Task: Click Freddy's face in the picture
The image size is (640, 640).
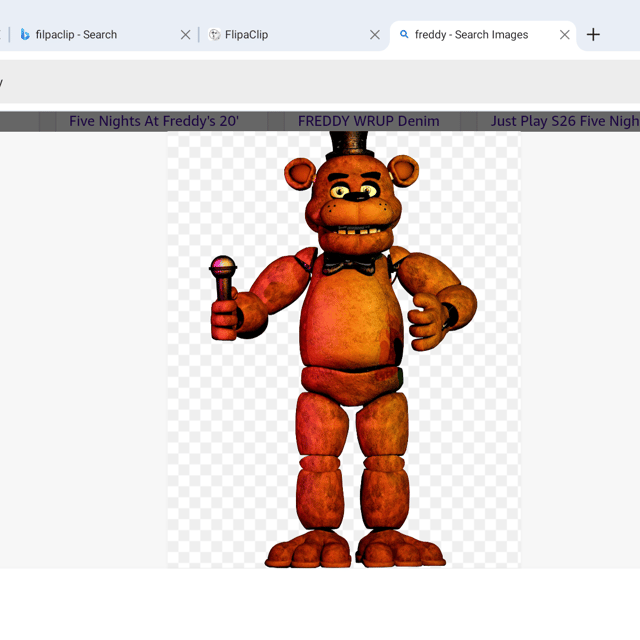Action: point(353,204)
